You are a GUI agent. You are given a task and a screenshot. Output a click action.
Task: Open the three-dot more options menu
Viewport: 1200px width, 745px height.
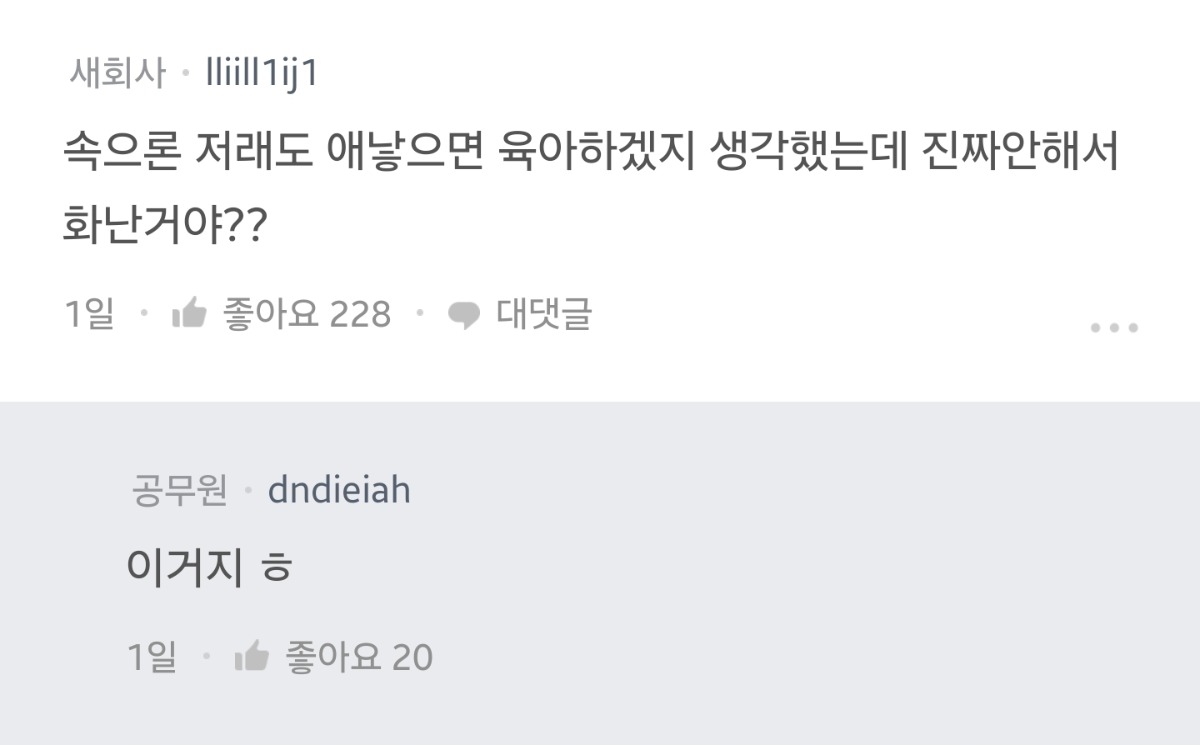point(1113,327)
